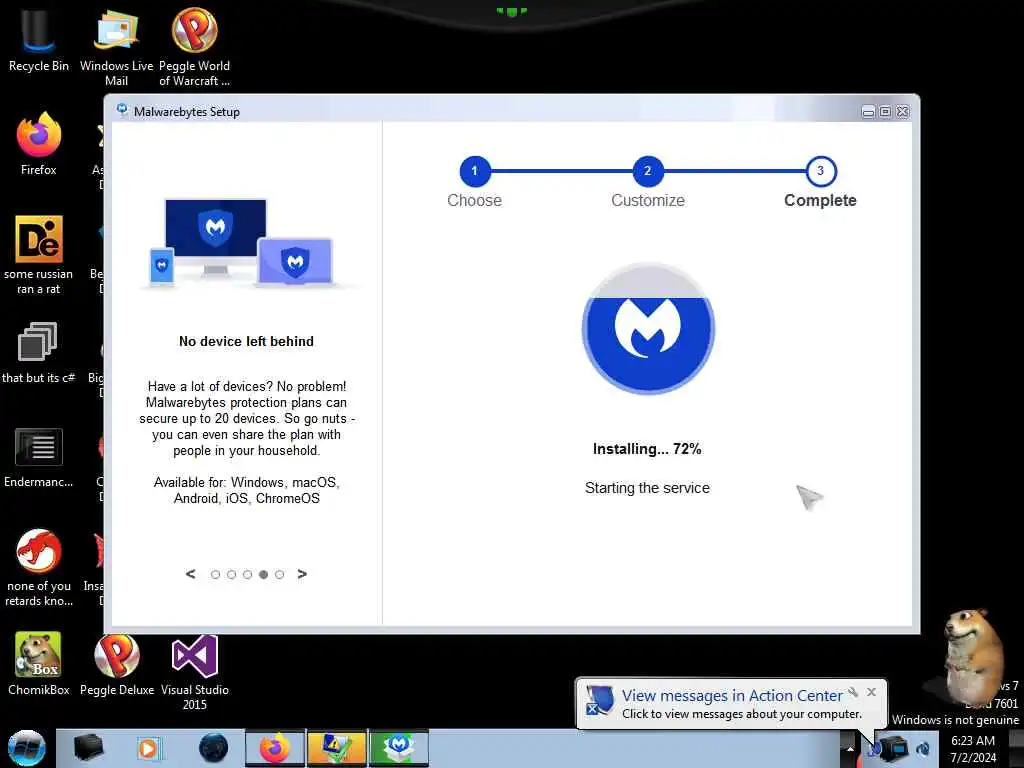Go to the next slide arrow
Screen dimensions: 1024x768
tap(302, 574)
